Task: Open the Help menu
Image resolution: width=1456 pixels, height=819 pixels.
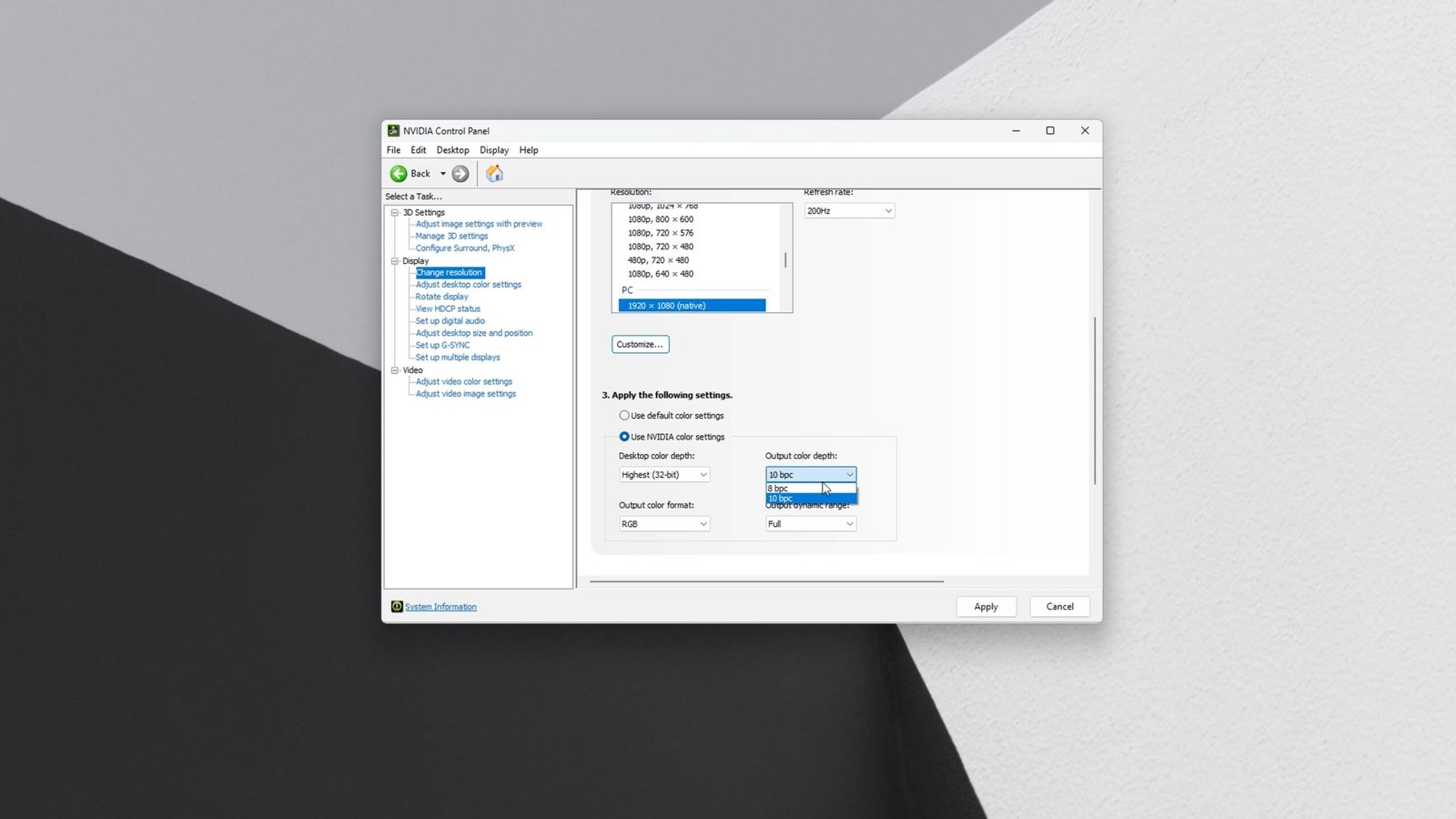Action: 529,150
